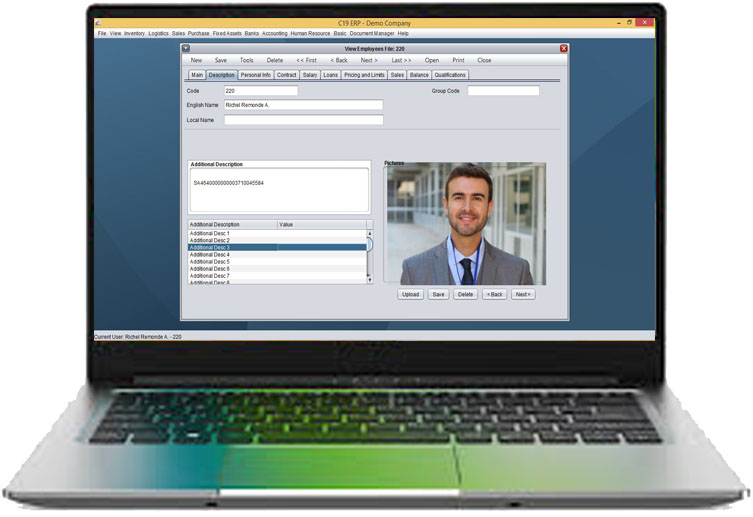Viewport: 753px width, 517px height.
Task: Click the Print toolbar item
Action: tap(458, 60)
